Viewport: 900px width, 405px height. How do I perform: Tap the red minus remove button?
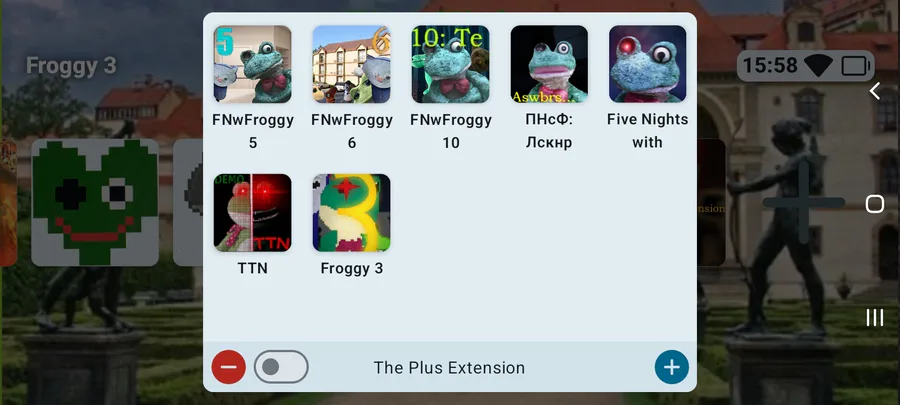[228, 367]
